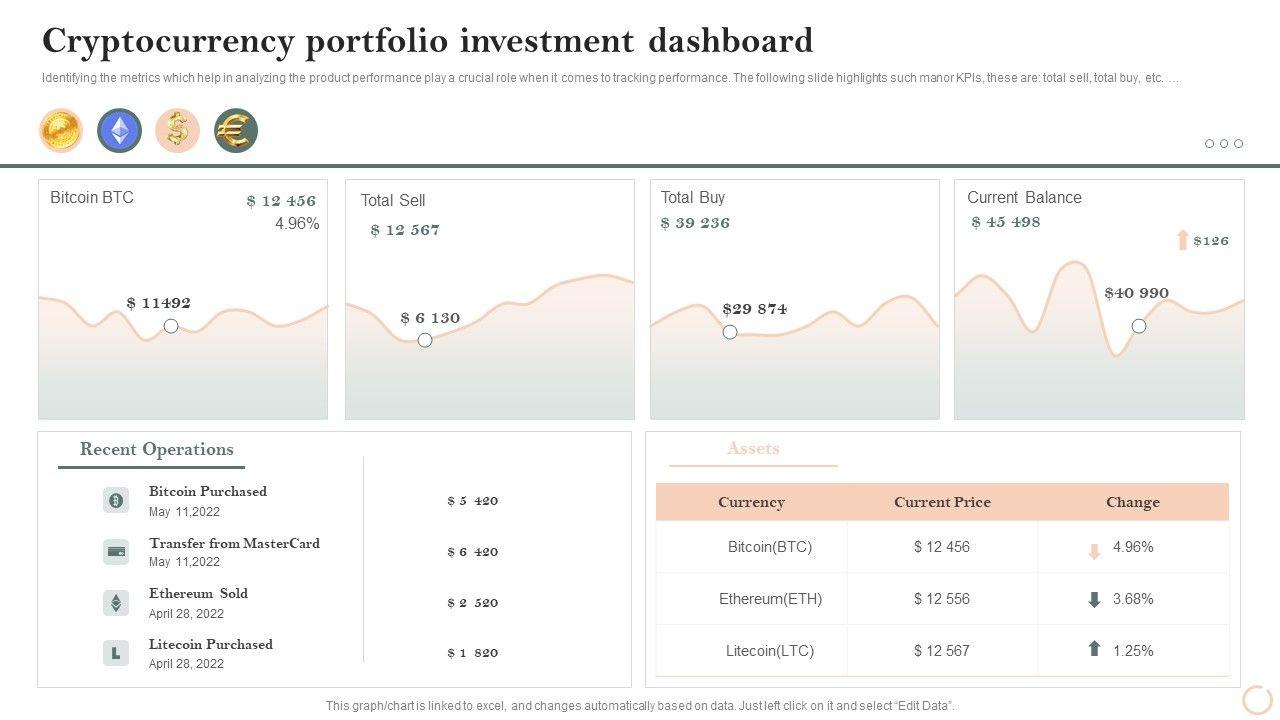Click the Currency column header
The width and height of the screenshot is (1280, 720).
pyautogui.click(x=751, y=502)
